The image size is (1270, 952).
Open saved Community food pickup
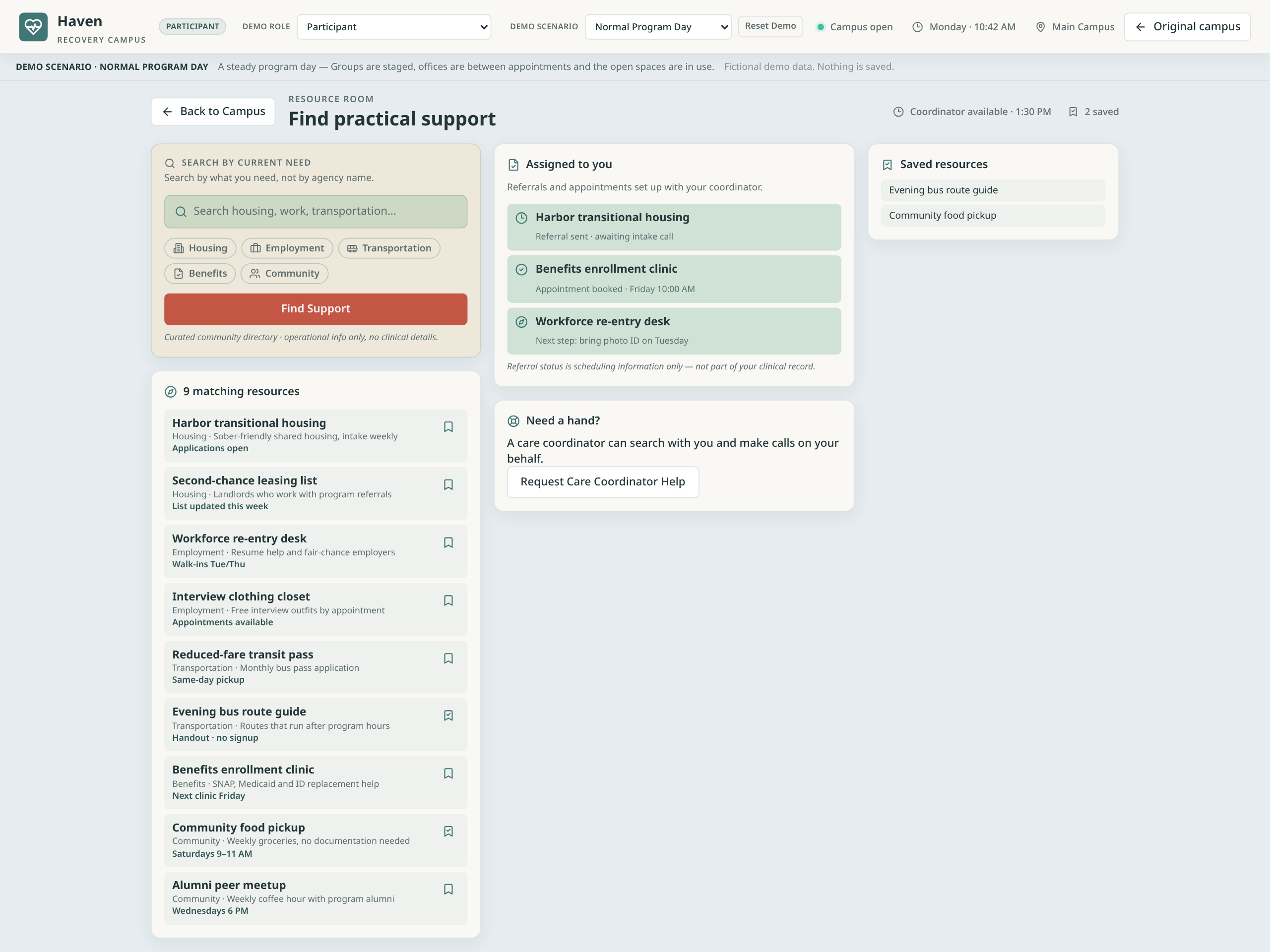click(993, 216)
